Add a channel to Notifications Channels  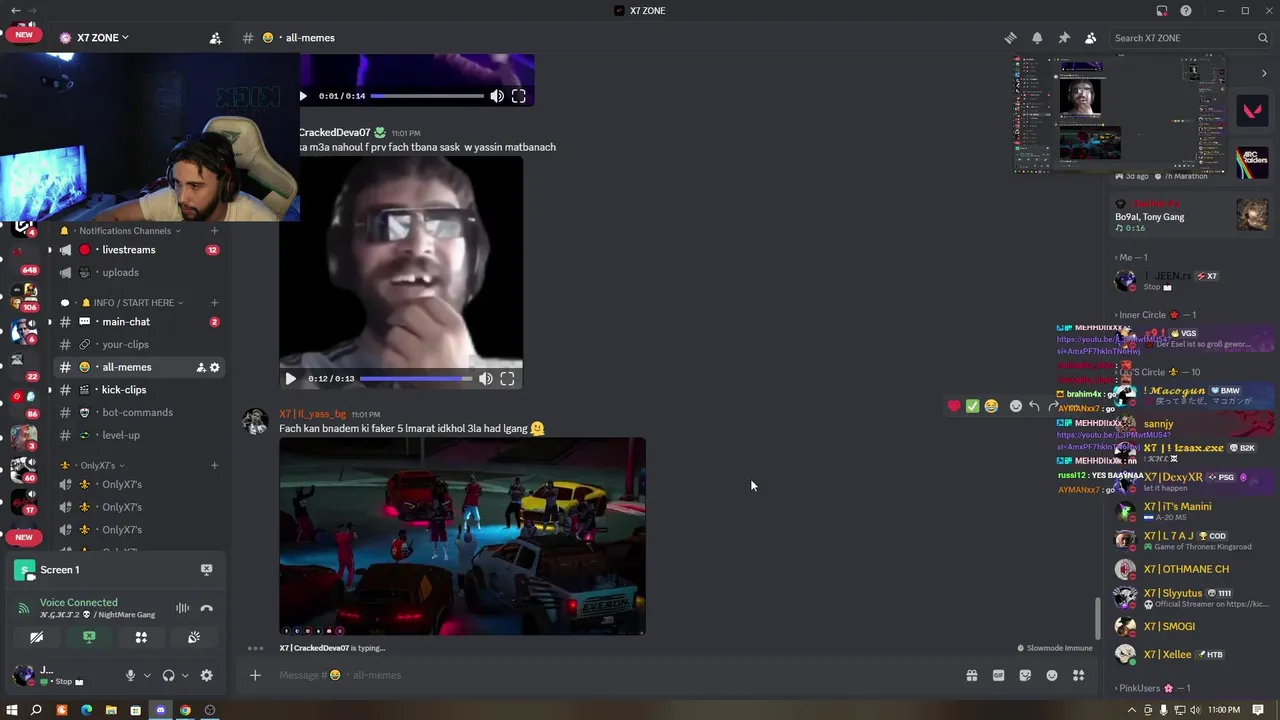click(214, 231)
